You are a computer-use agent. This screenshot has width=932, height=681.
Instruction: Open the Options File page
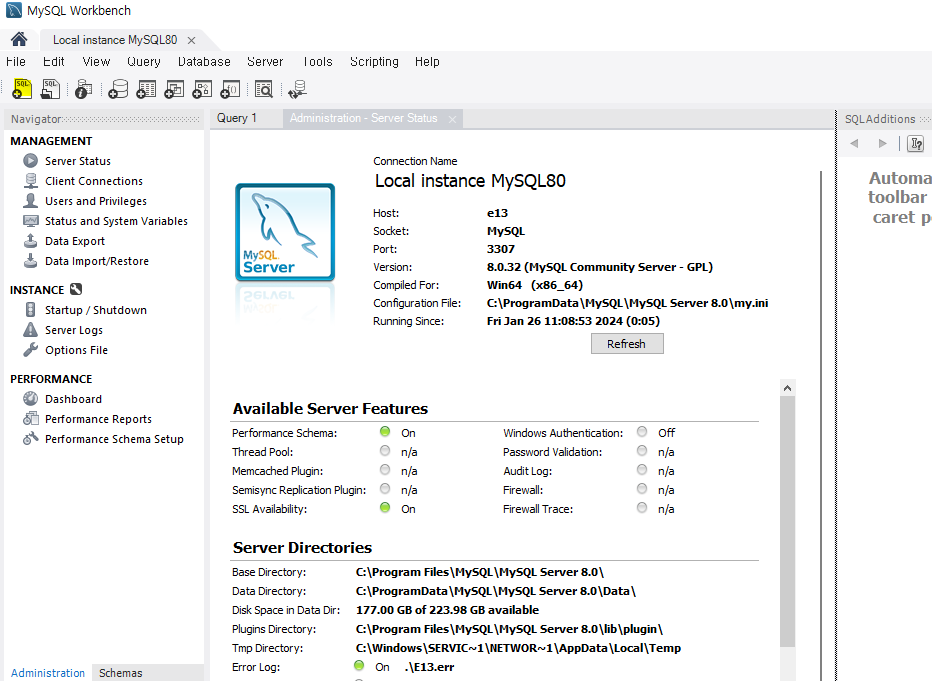77,350
